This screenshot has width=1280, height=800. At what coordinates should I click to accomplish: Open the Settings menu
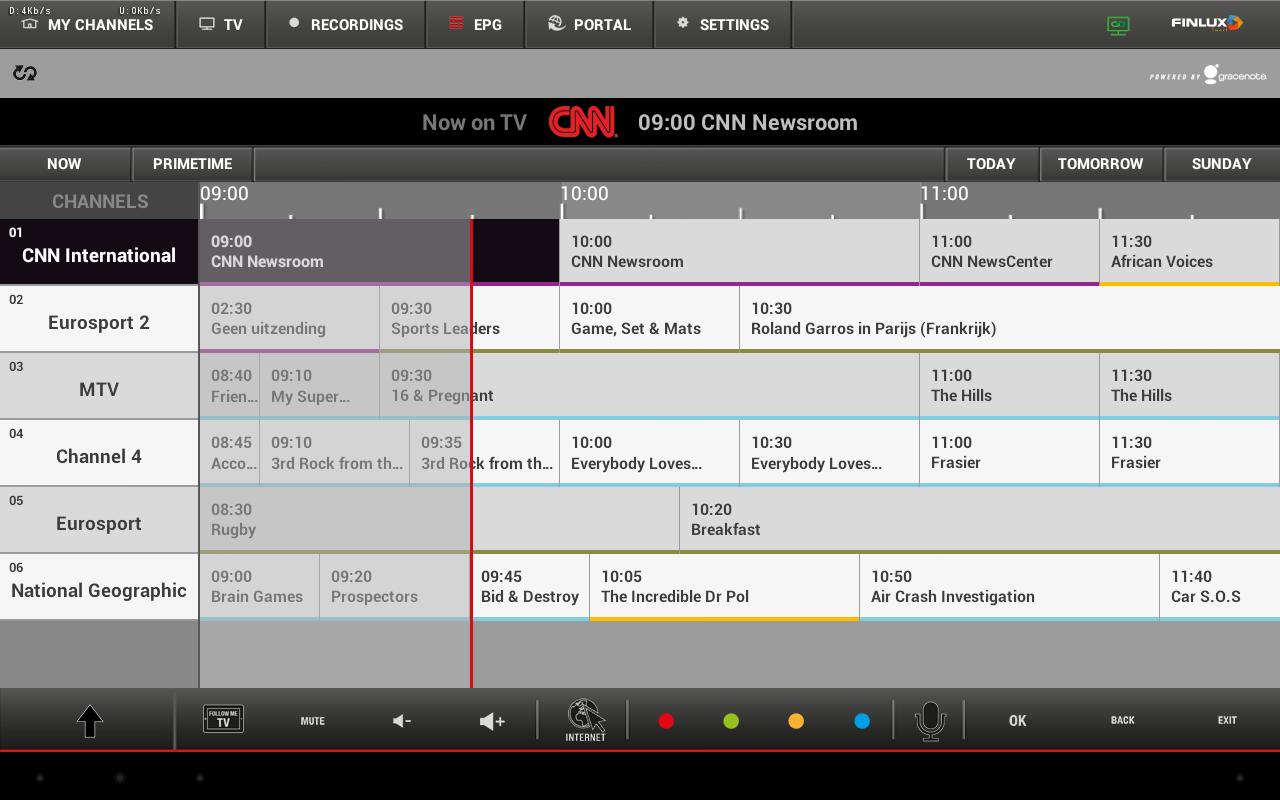click(x=722, y=24)
